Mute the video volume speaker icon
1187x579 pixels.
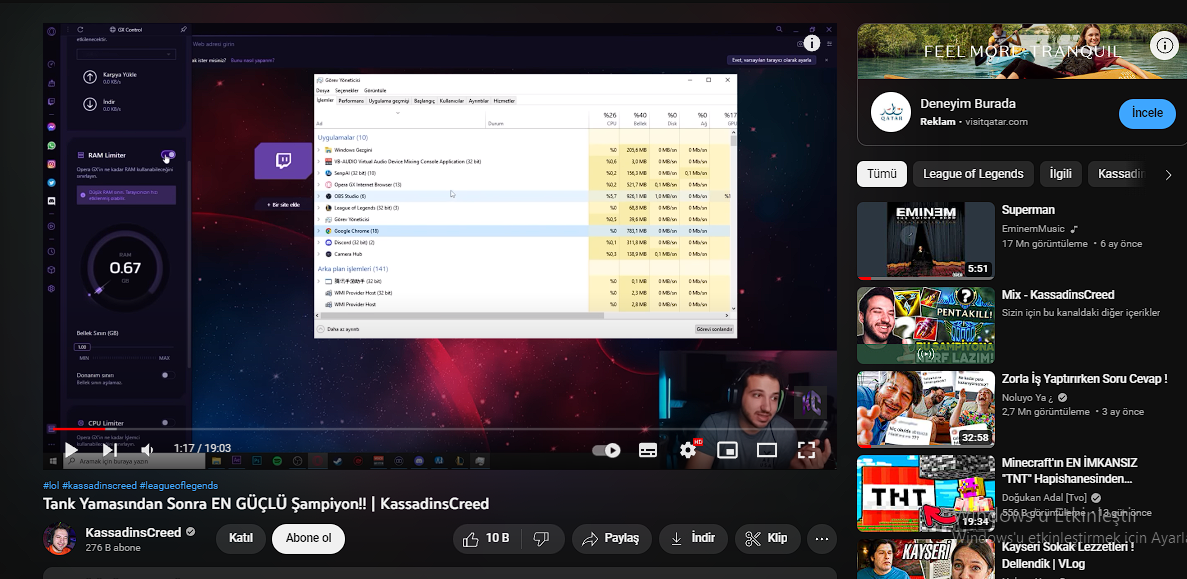[x=148, y=450]
